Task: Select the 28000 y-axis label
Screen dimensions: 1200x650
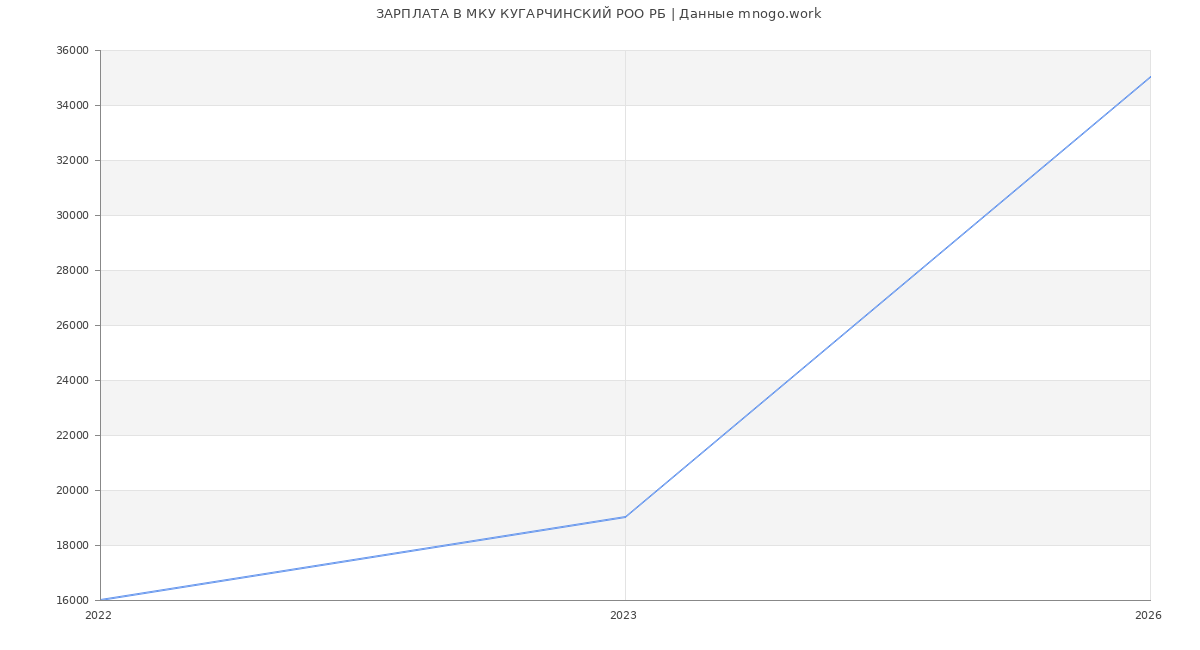Action: pyautogui.click(x=74, y=271)
